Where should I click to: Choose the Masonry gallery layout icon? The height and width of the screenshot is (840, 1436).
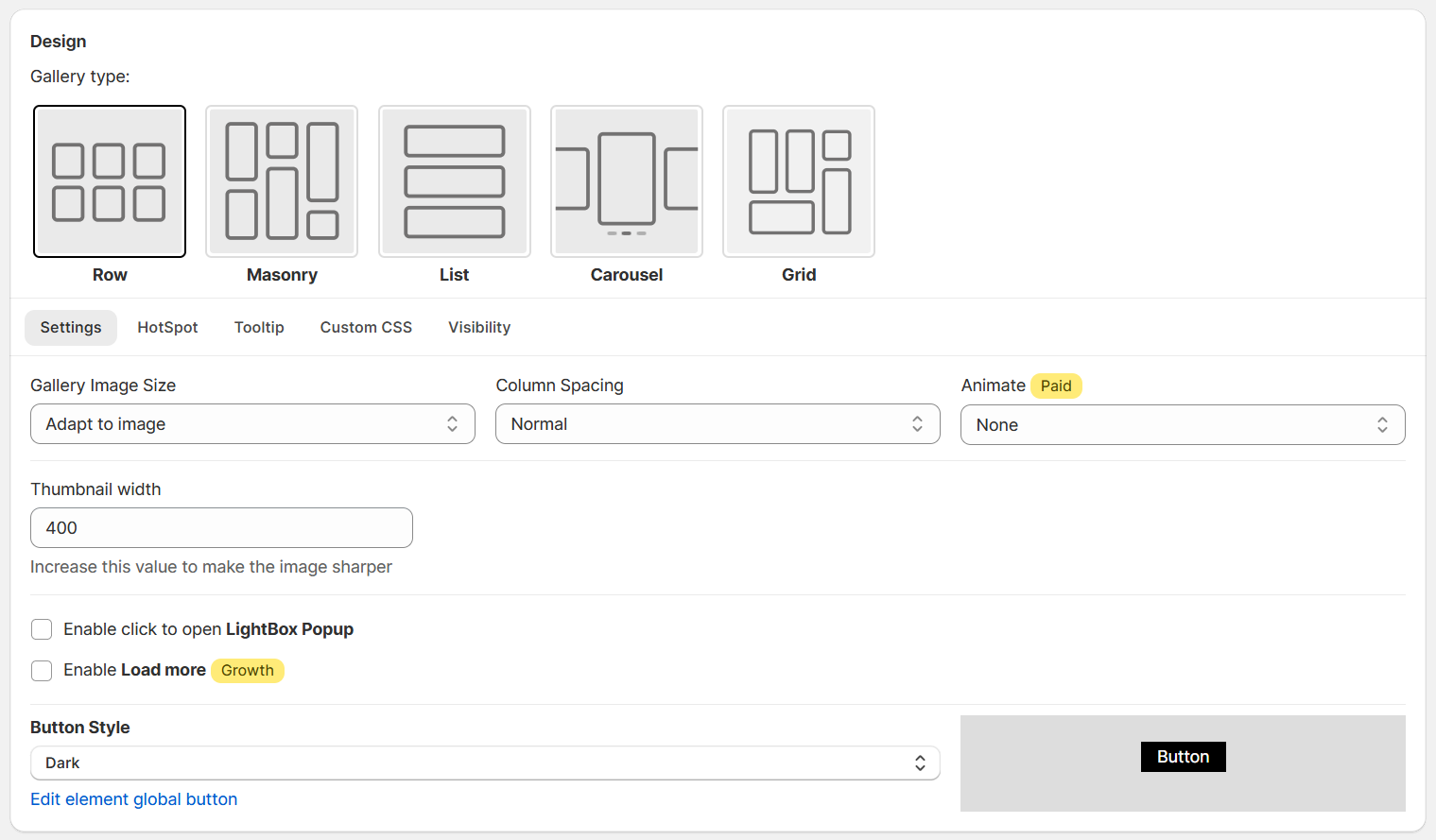coord(282,181)
